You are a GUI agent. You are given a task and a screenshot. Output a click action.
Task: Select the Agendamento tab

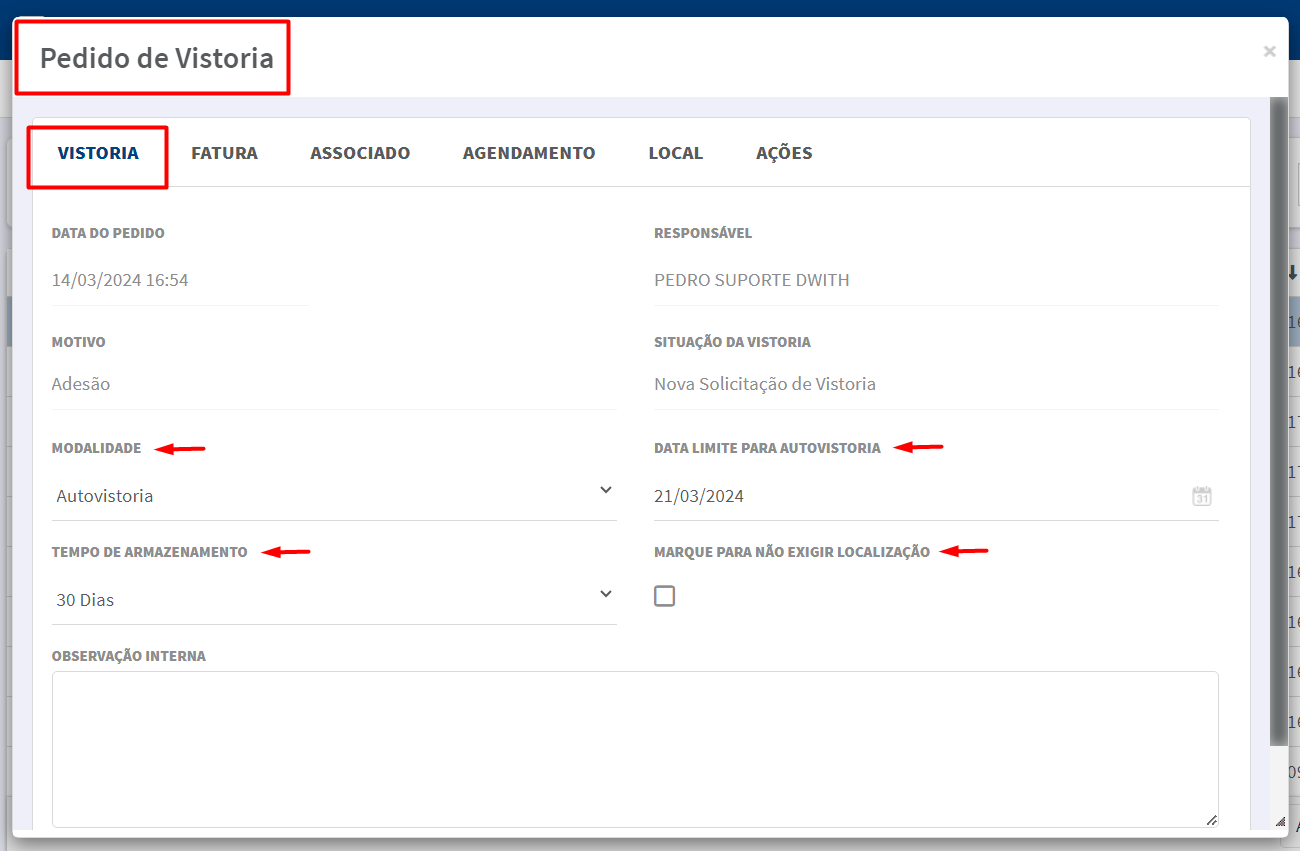pos(529,153)
